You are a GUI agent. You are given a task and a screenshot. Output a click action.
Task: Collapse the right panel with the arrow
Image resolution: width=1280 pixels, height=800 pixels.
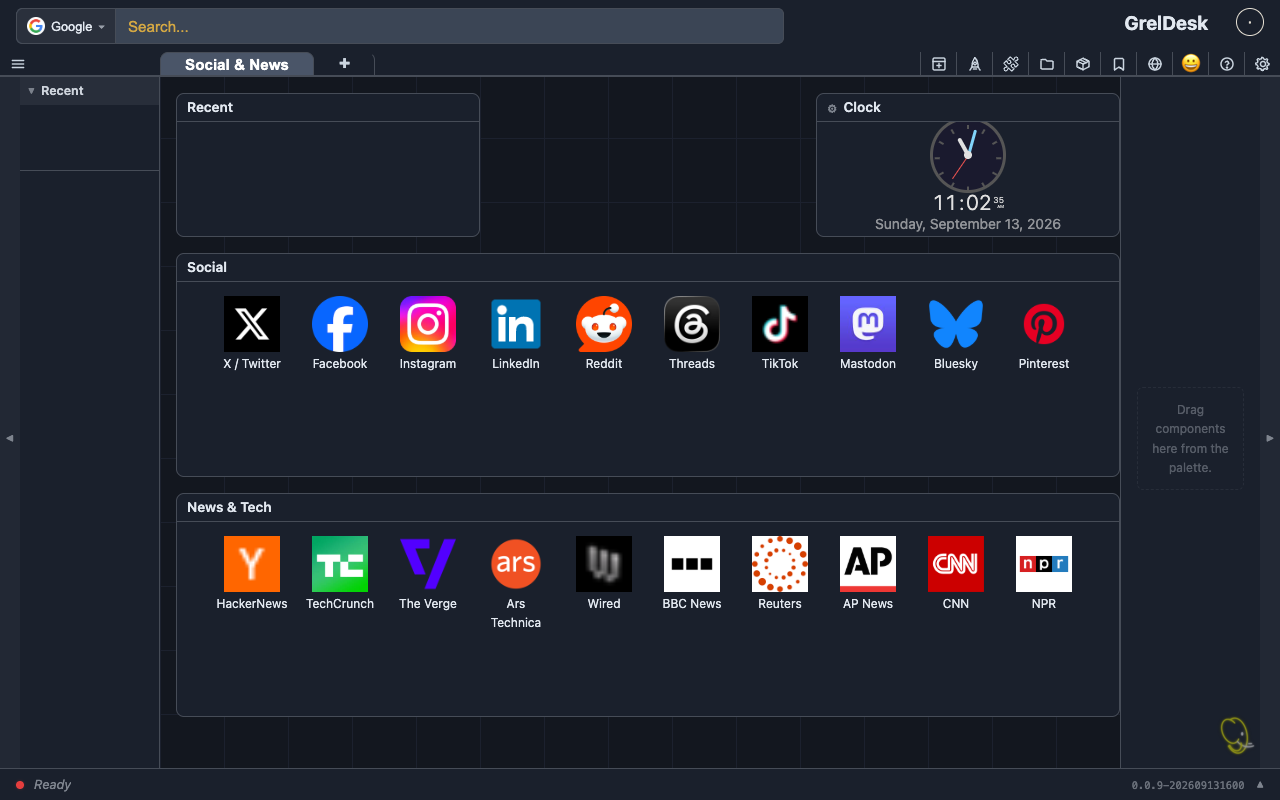tap(1271, 438)
